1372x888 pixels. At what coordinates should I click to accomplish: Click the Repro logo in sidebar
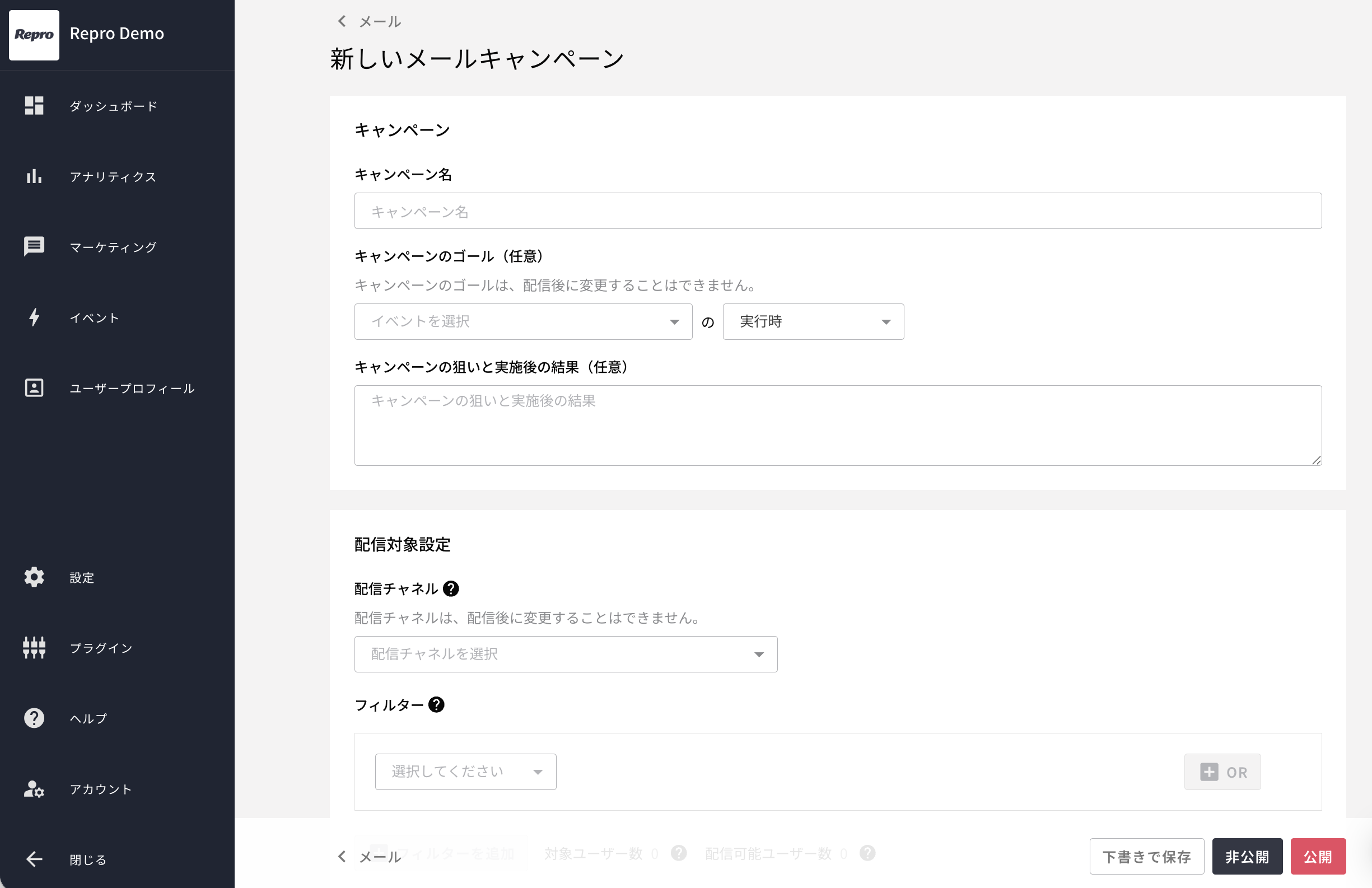34,35
